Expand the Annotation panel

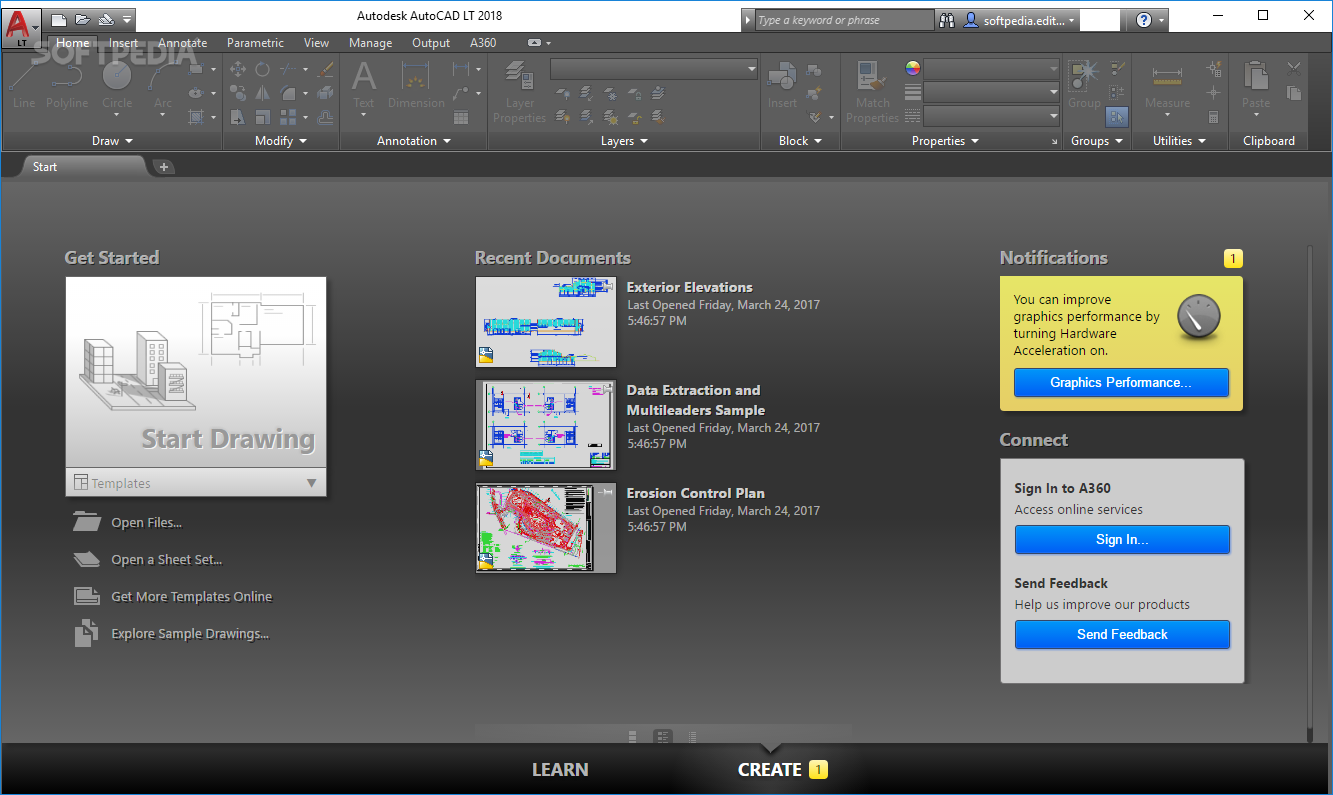414,141
